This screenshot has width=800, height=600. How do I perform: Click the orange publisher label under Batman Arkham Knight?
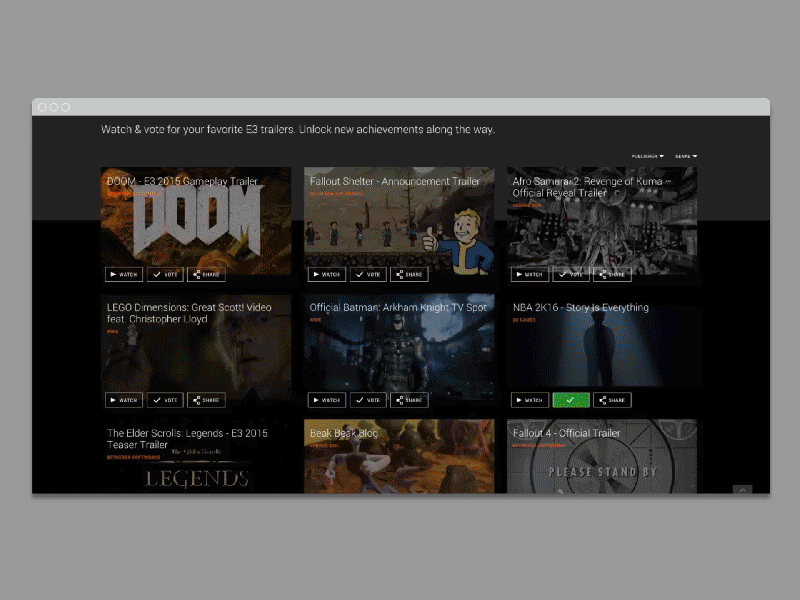click(315, 320)
